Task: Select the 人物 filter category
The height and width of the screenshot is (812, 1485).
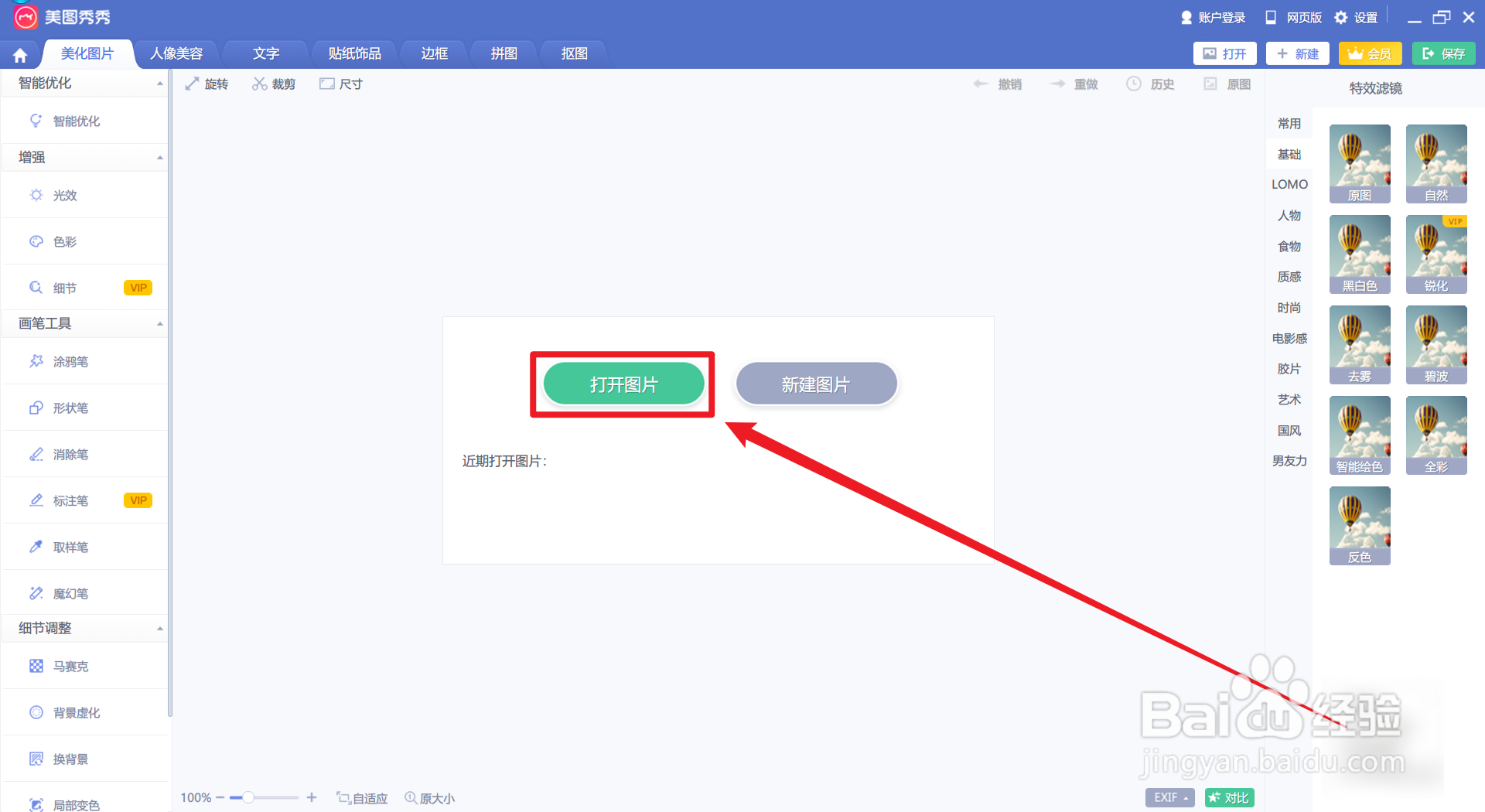Action: click(1289, 216)
